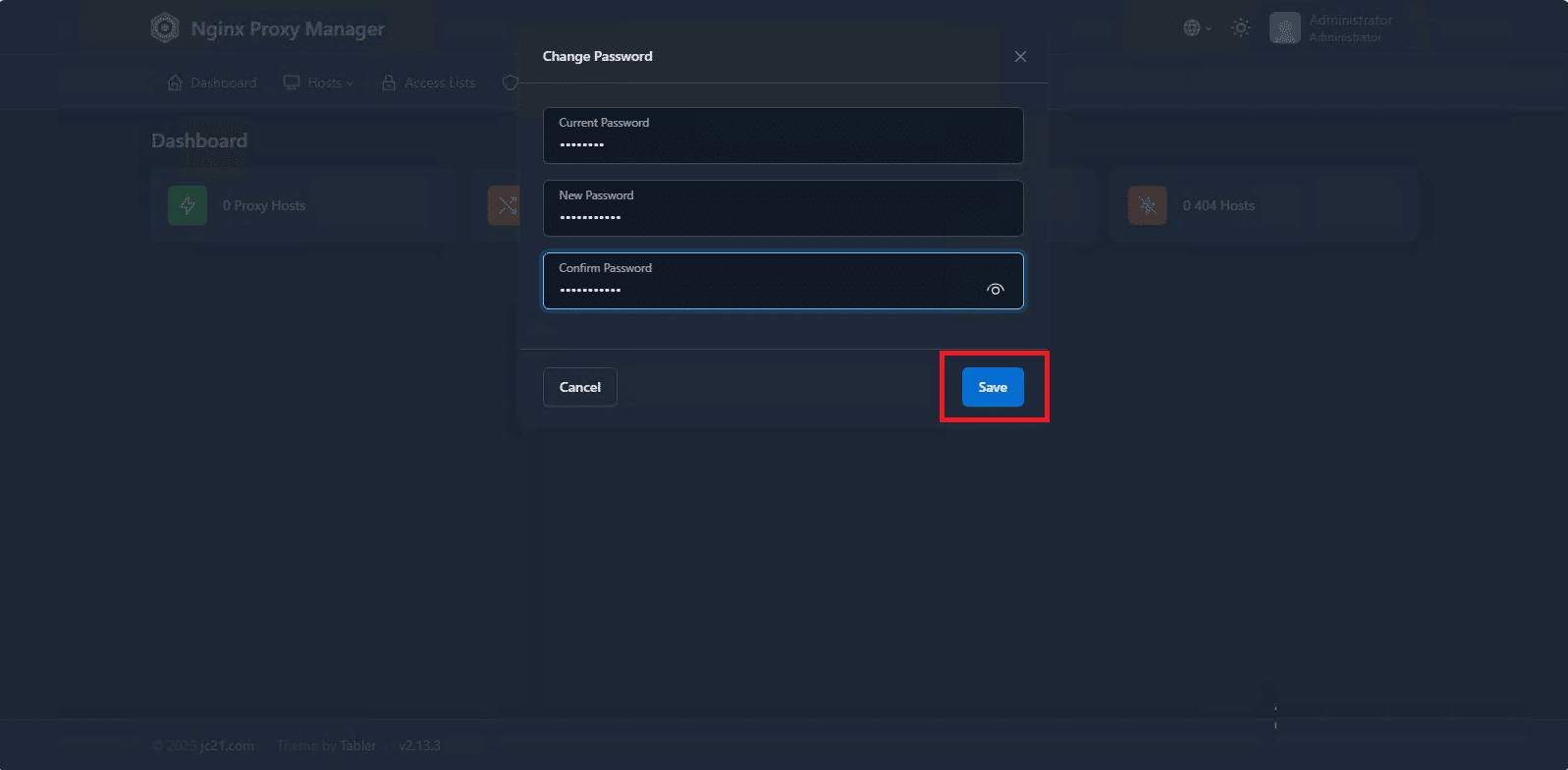Show the Confirm Password with eye icon
Screen dimensions: 1568x770
995,290
